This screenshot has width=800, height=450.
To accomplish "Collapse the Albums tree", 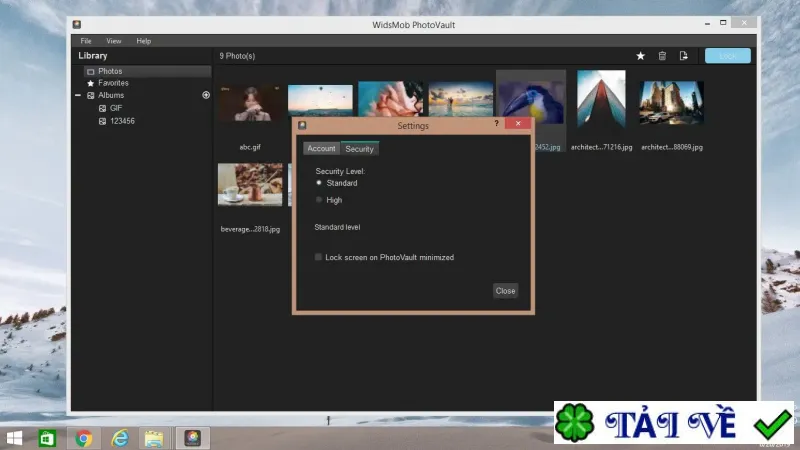I will [78, 95].
